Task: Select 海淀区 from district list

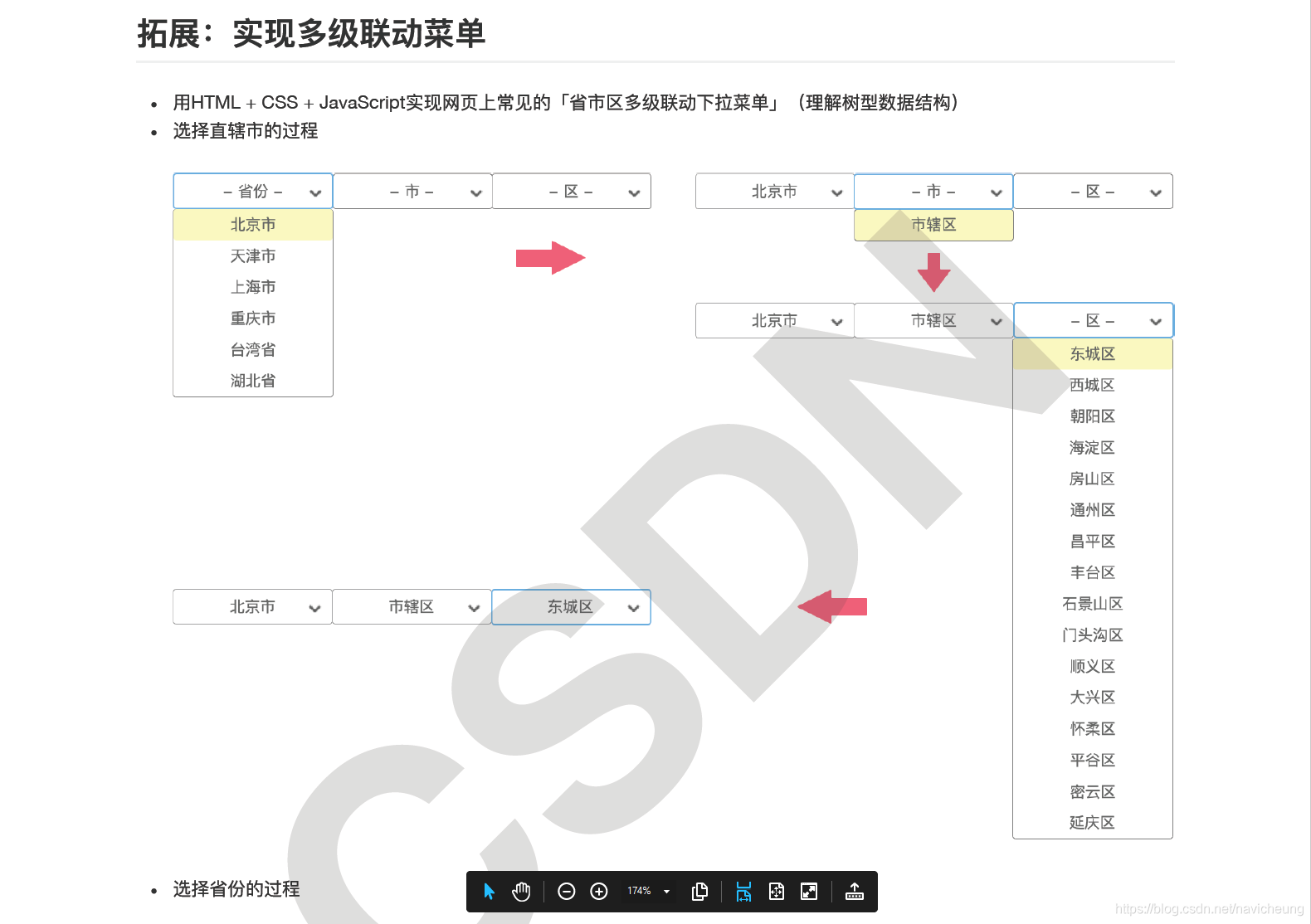Action: click(x=1093, y=448)
